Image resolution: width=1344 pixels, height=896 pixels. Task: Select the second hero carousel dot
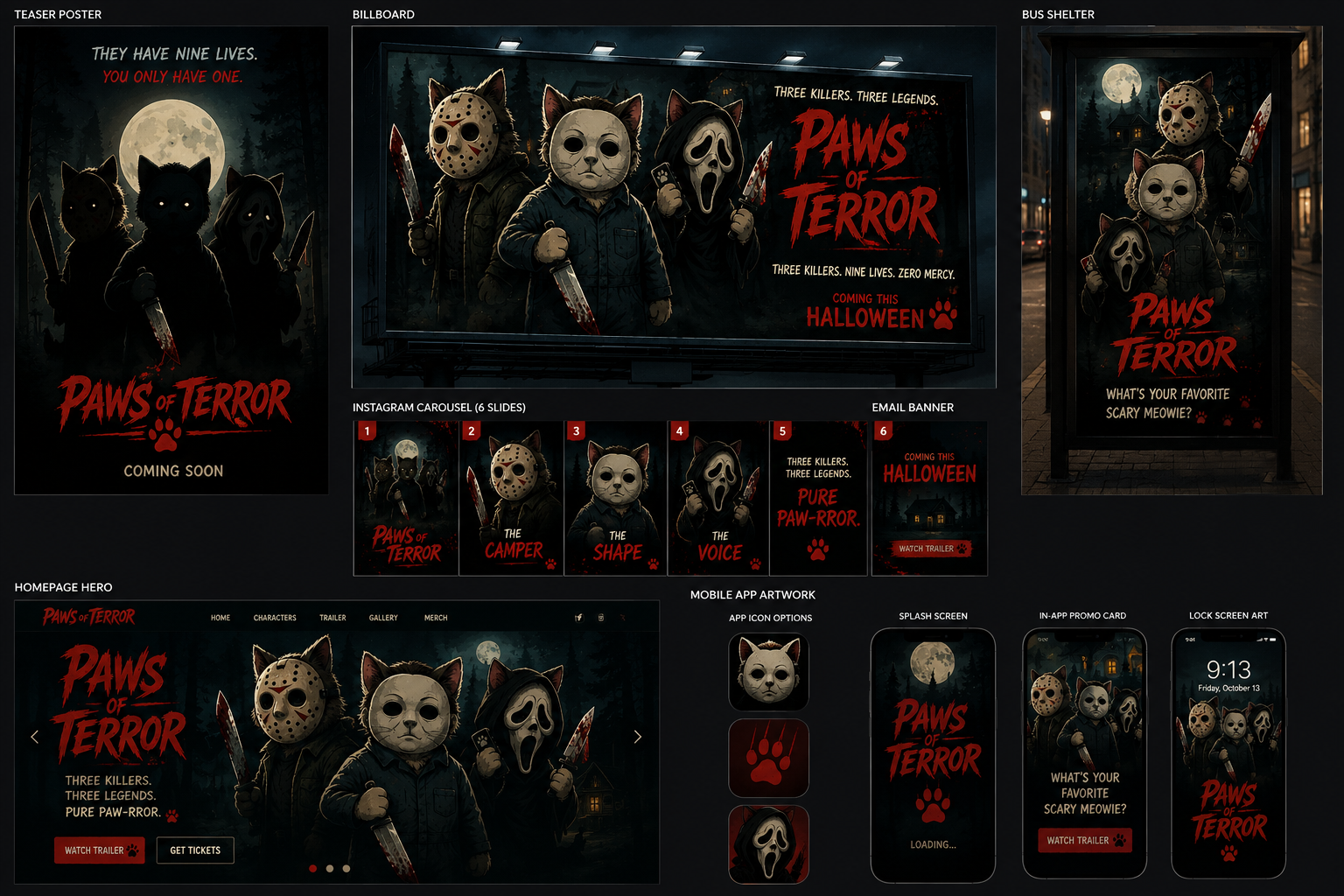click(330, 869)
